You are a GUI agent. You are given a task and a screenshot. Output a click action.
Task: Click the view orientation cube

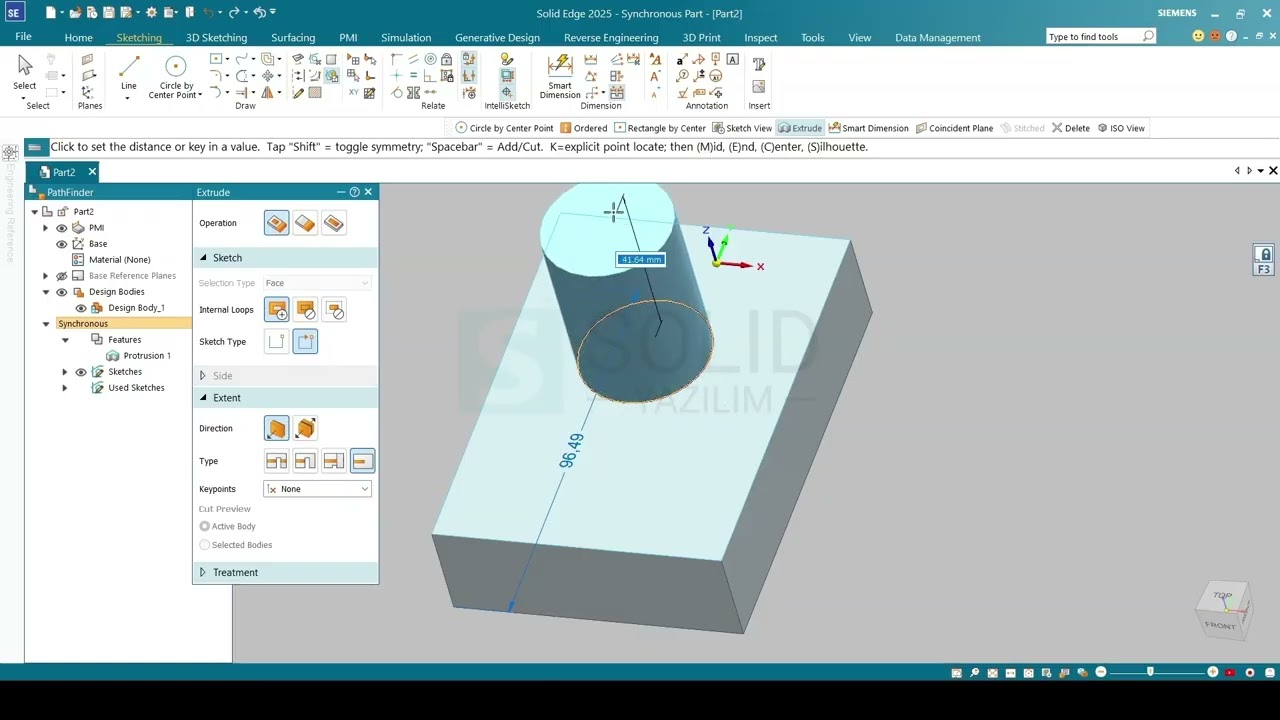coord(1222,610)
